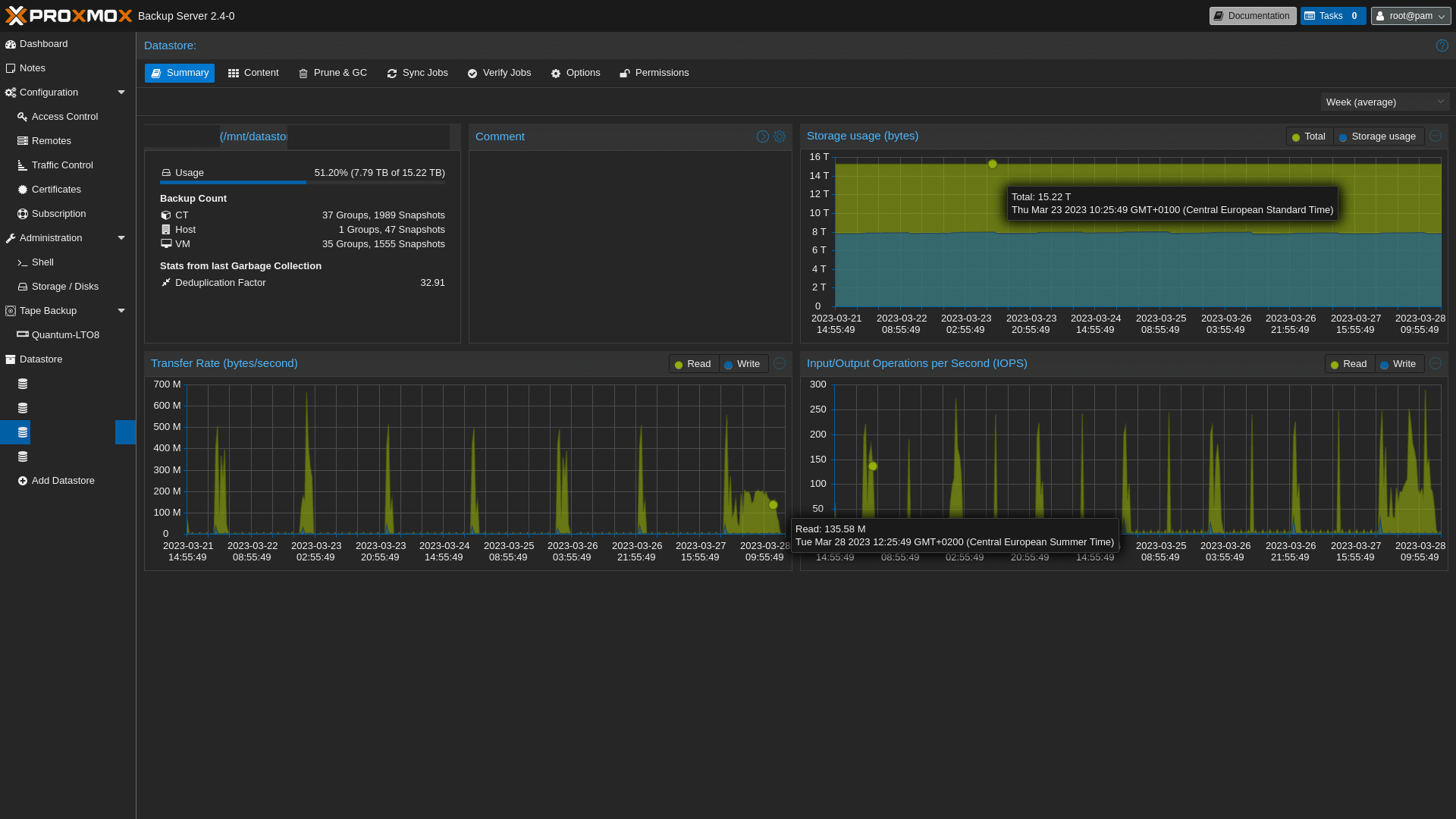Toggle Write data in Transfer Rate chart

coord(743,363)
